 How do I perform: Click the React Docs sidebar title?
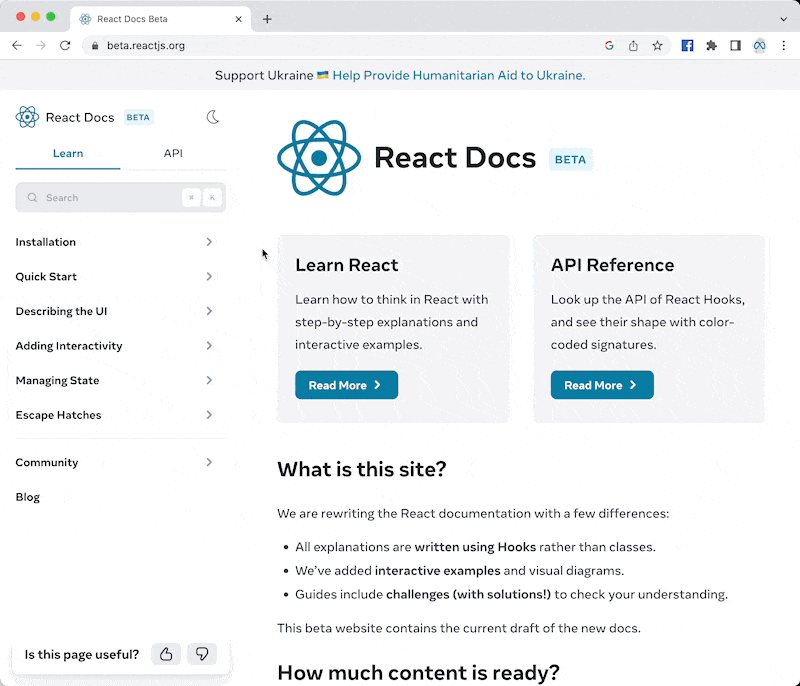point(80,117)
